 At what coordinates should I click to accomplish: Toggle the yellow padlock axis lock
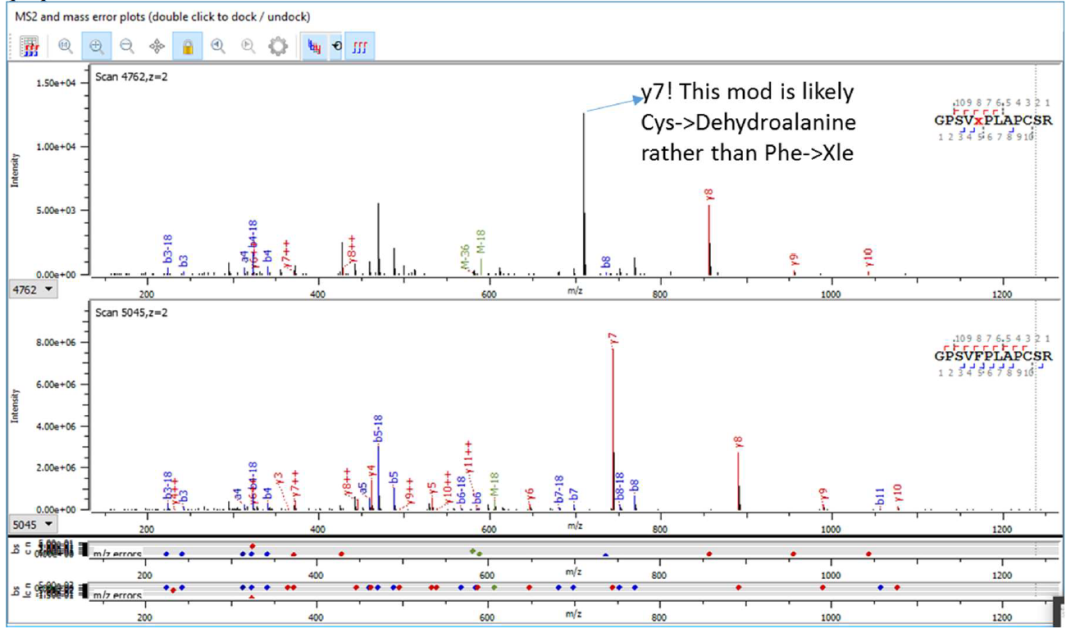pyautogui.click(x=187, y=46)
